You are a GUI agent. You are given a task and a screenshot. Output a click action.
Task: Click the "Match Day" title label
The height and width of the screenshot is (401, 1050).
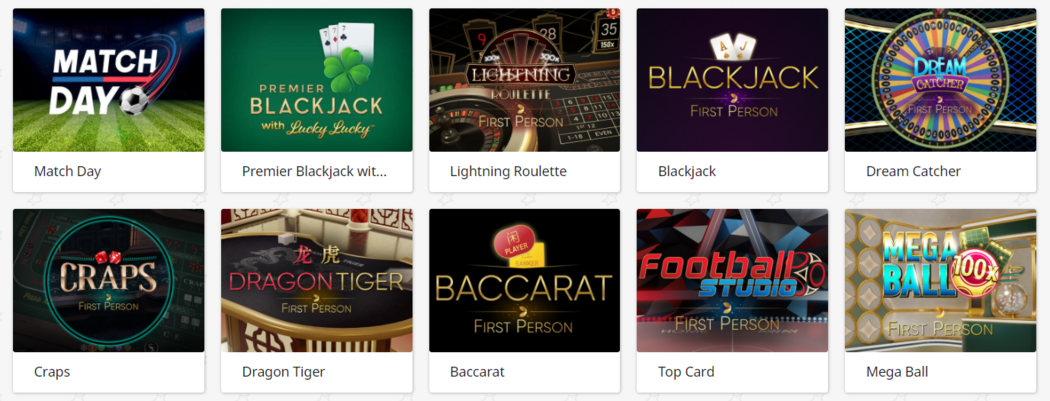pyautogui.click(x=68, y=171)
